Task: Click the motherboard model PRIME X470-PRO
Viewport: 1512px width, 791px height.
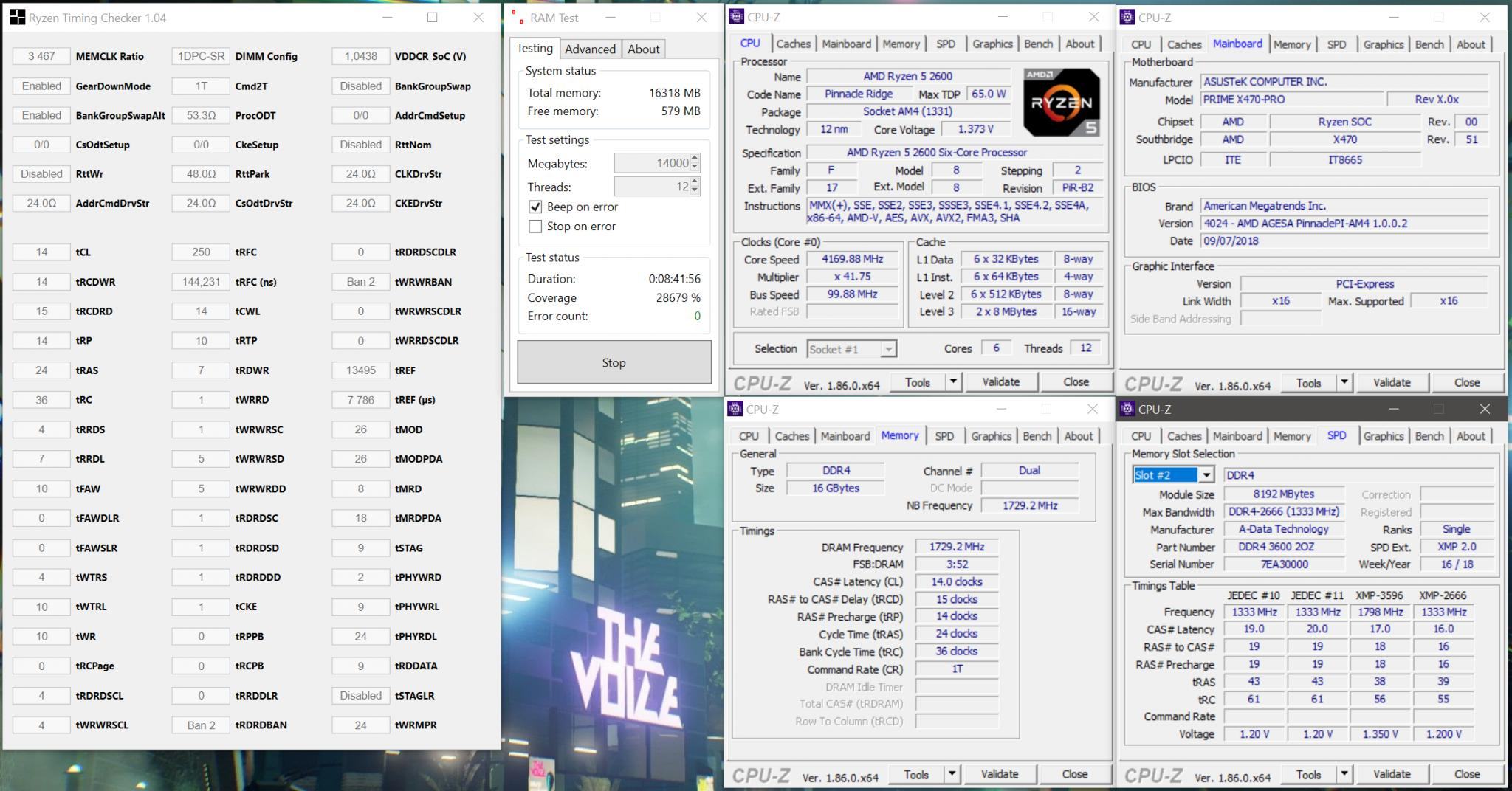Action: [x=1291, y=99]
